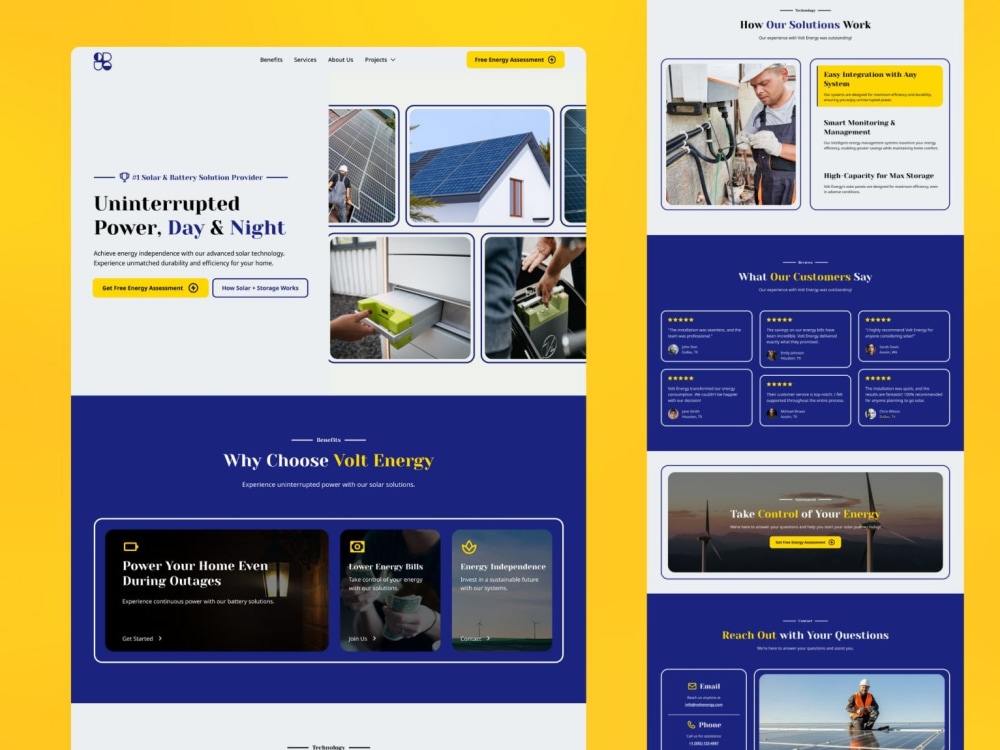Image resolution: width=1000 pixels, height=750 pixels.
Task: Click Get Started link on outages card
Action: (138, 638)
